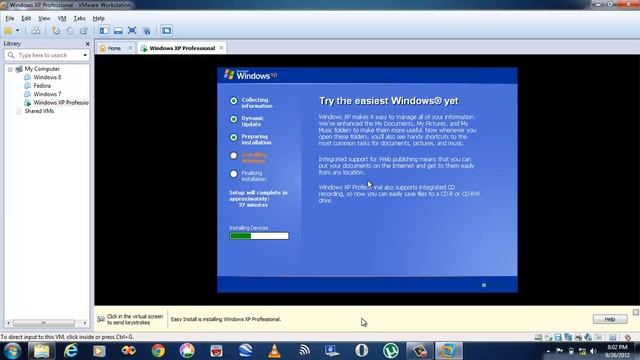Open the power options toolbar icon
640x360 pixels.
[x=8, y=31]
